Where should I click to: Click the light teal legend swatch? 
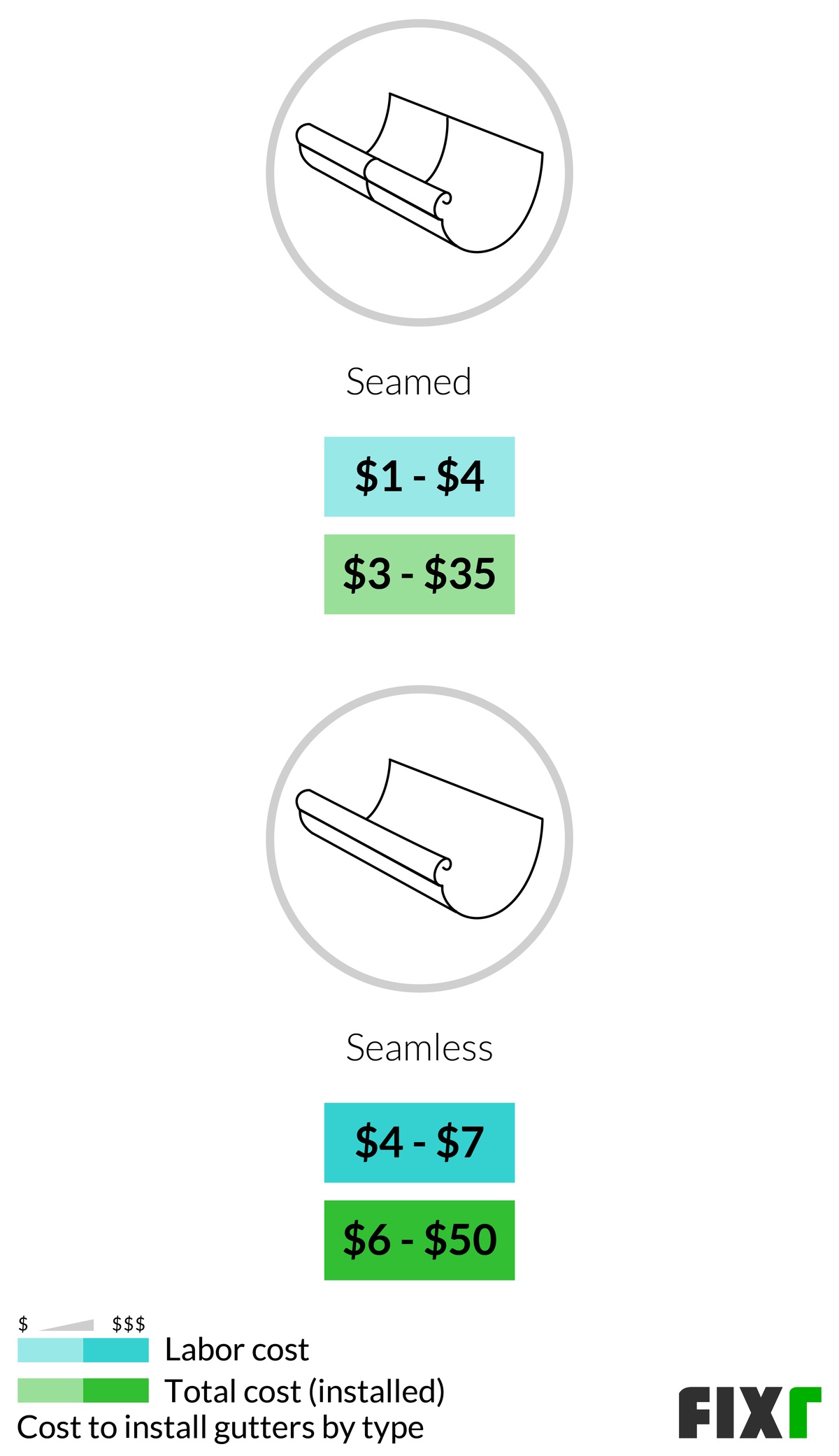click(50, 1350)
